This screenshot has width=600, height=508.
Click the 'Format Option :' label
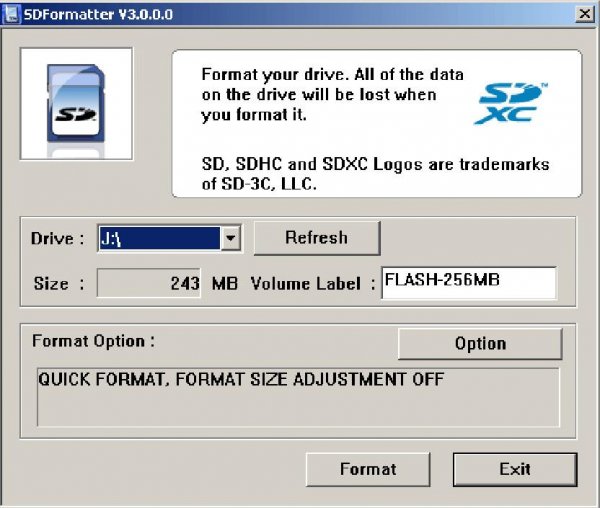tap(93, 341)
